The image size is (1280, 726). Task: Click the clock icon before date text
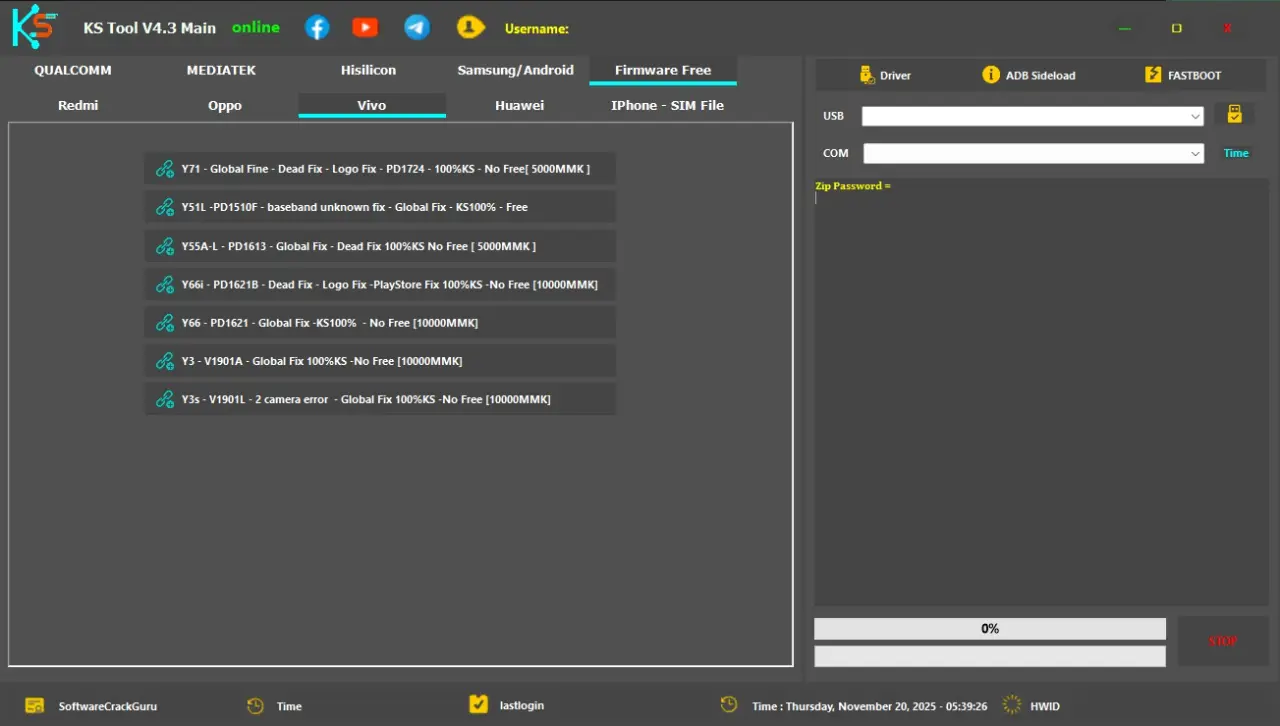coord(729,705)
